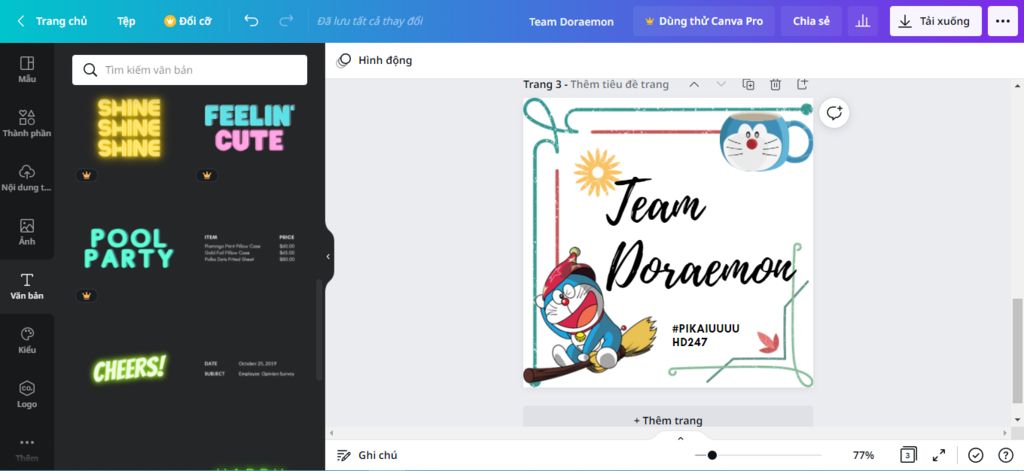Screen dimensions: 1024x471
Task: Click the Hình động animation button
Action: pos(374,60)
